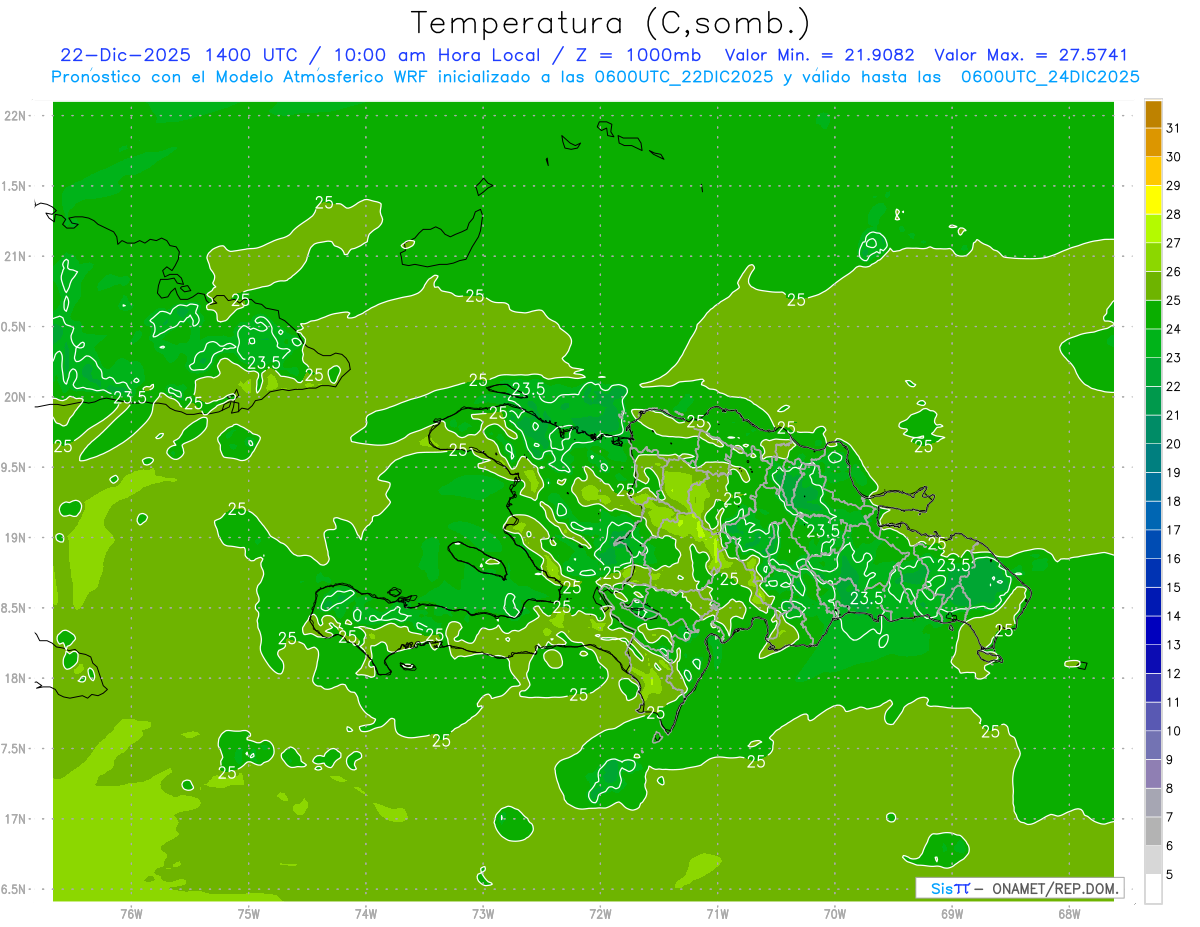Click the "73W" longitude label

tap(483, 914)
